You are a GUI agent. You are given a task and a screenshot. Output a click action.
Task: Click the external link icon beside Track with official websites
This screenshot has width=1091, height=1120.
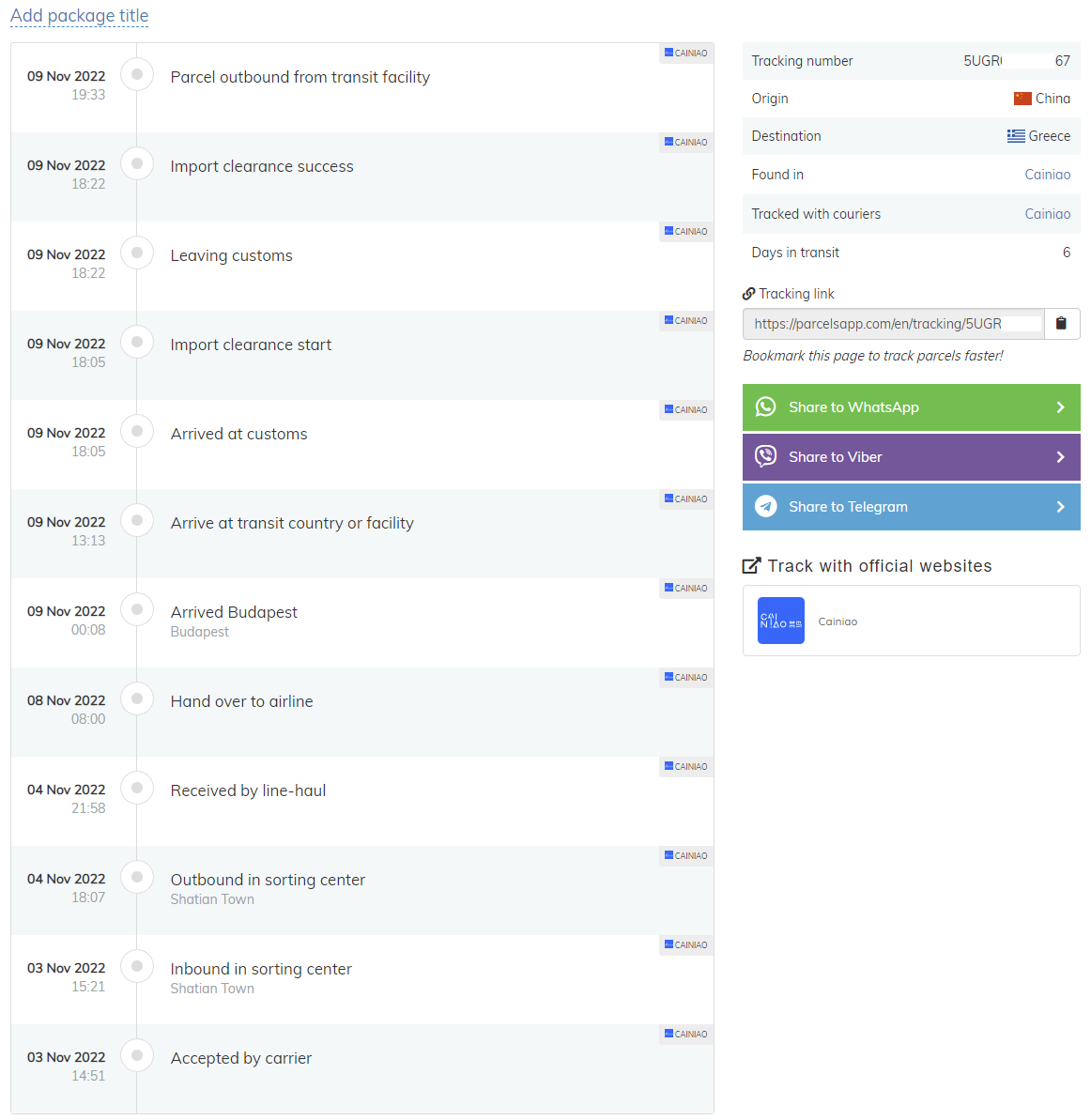coord(752,566)
